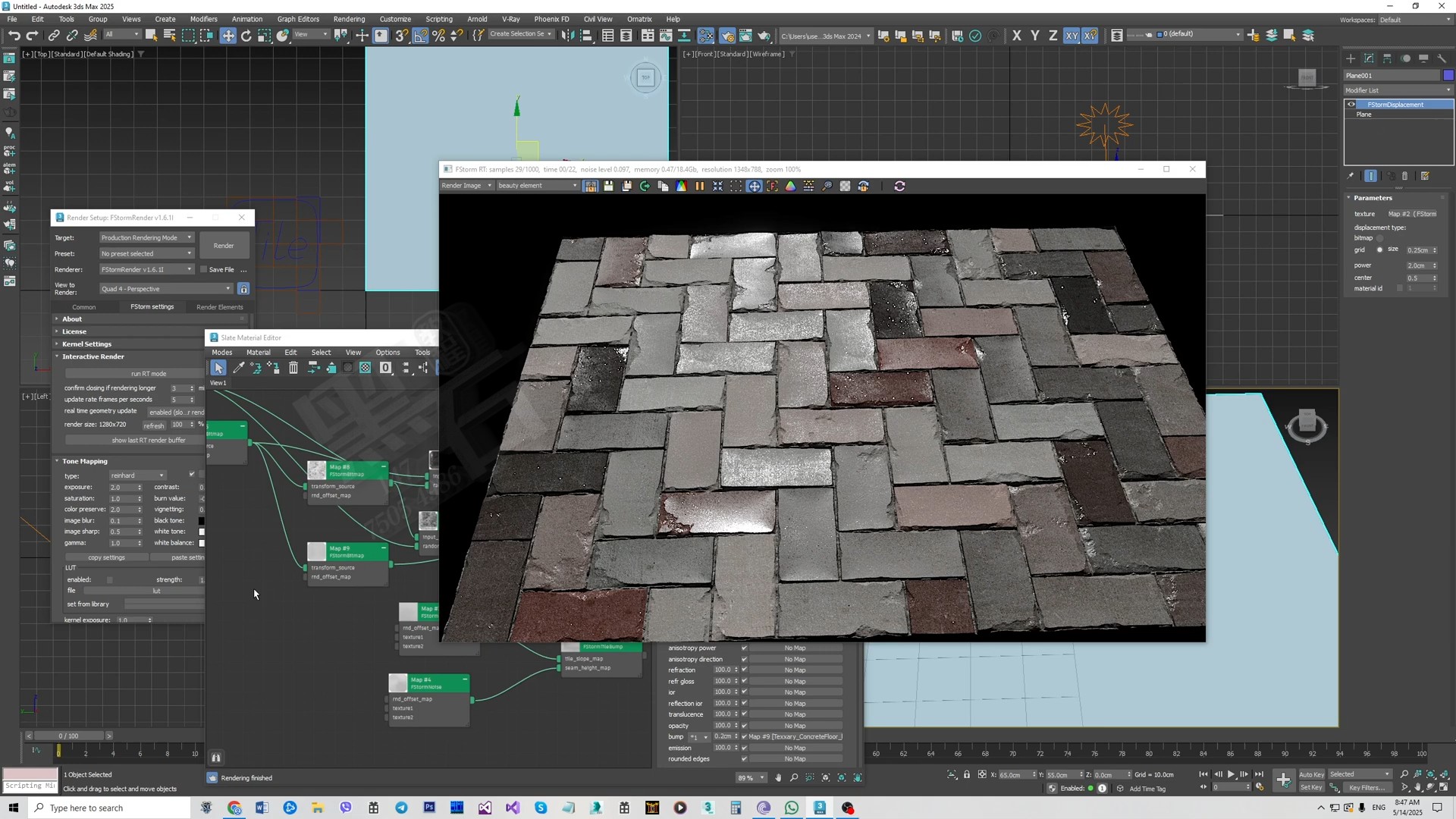Toggle the Angle Snap icon

point(420,36)
